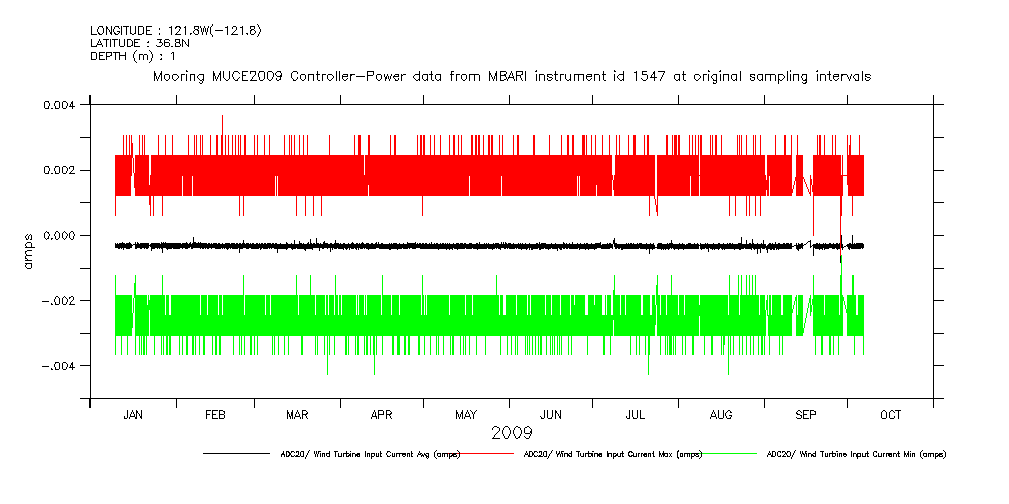The width and height of the screenshot is (1009, 504).
Task: Click the JAN month label on the time axis
Action: pos(132,415)
